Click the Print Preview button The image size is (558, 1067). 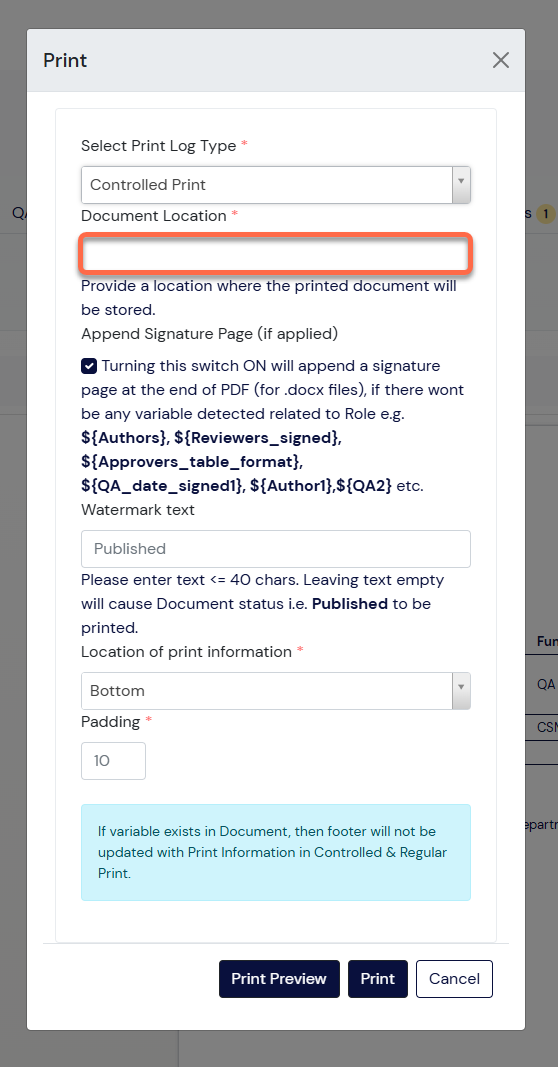[279, 979]
